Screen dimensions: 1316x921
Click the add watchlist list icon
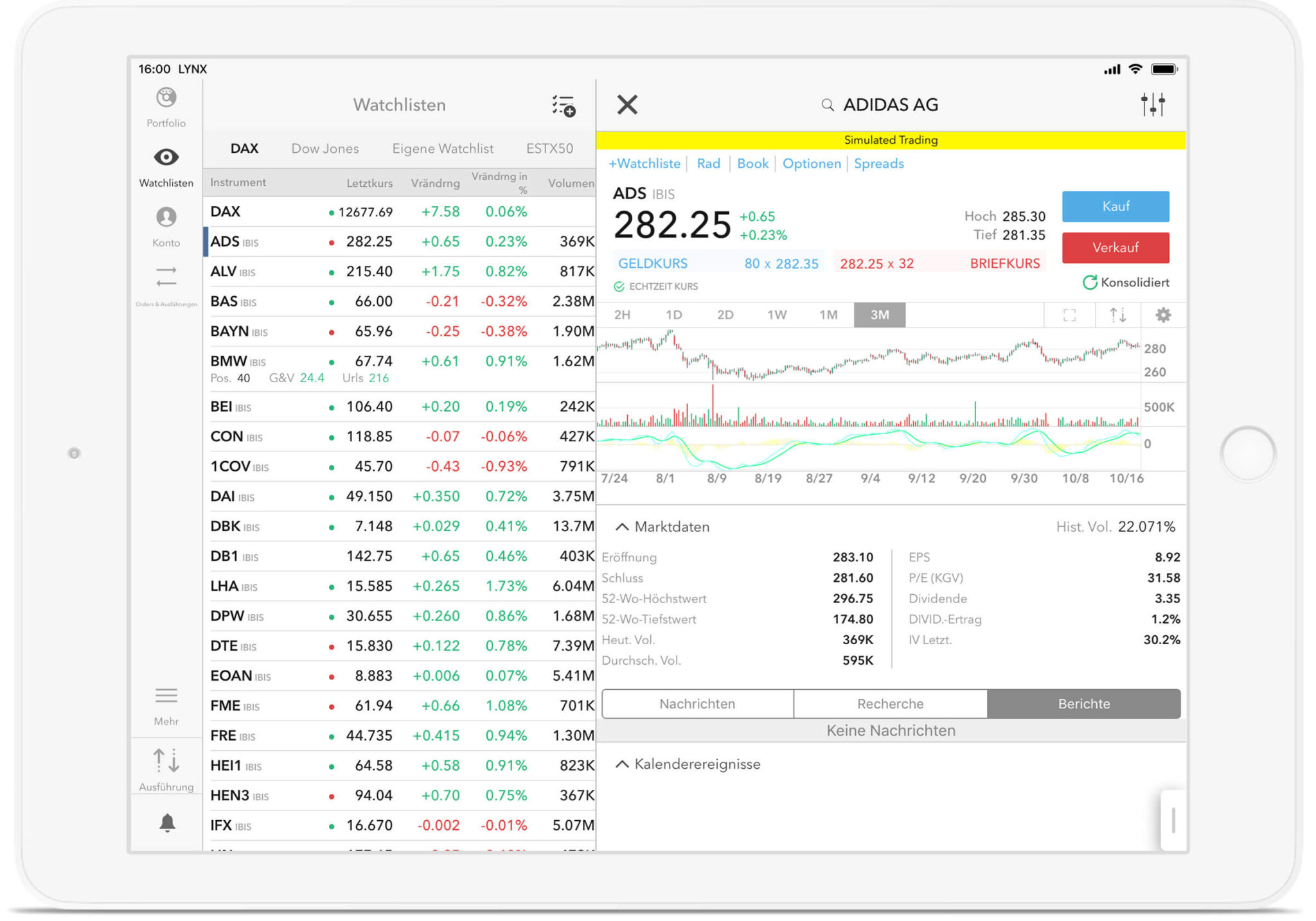(564, 106)
